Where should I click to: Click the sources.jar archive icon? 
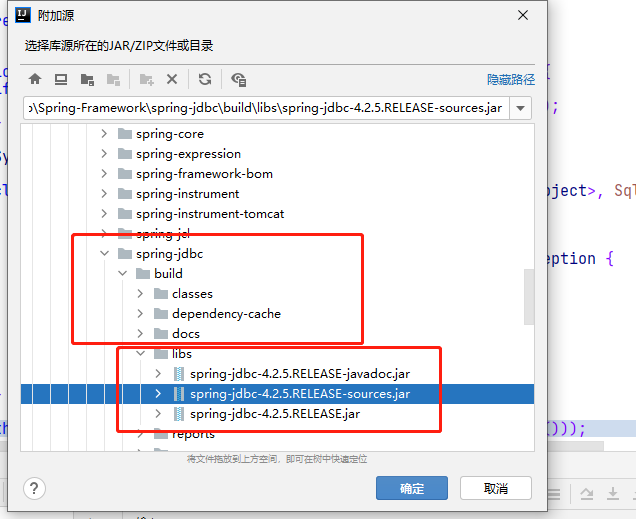pyautogui.click(x=179, y=394)
